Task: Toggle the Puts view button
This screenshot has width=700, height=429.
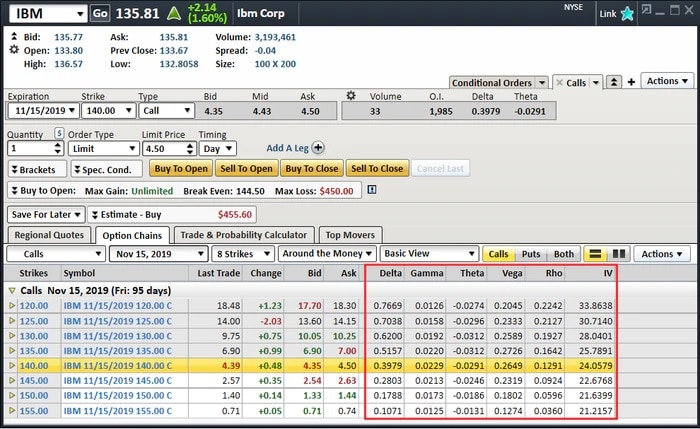Action: tap(530, 255)
